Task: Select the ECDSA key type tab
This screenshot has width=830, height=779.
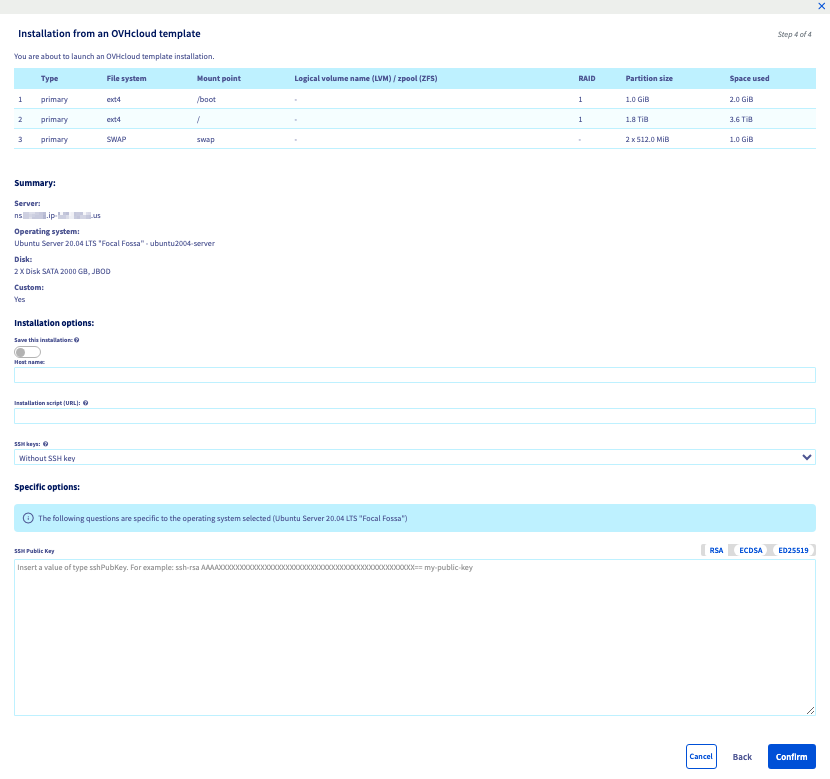Action: point(750,550)
